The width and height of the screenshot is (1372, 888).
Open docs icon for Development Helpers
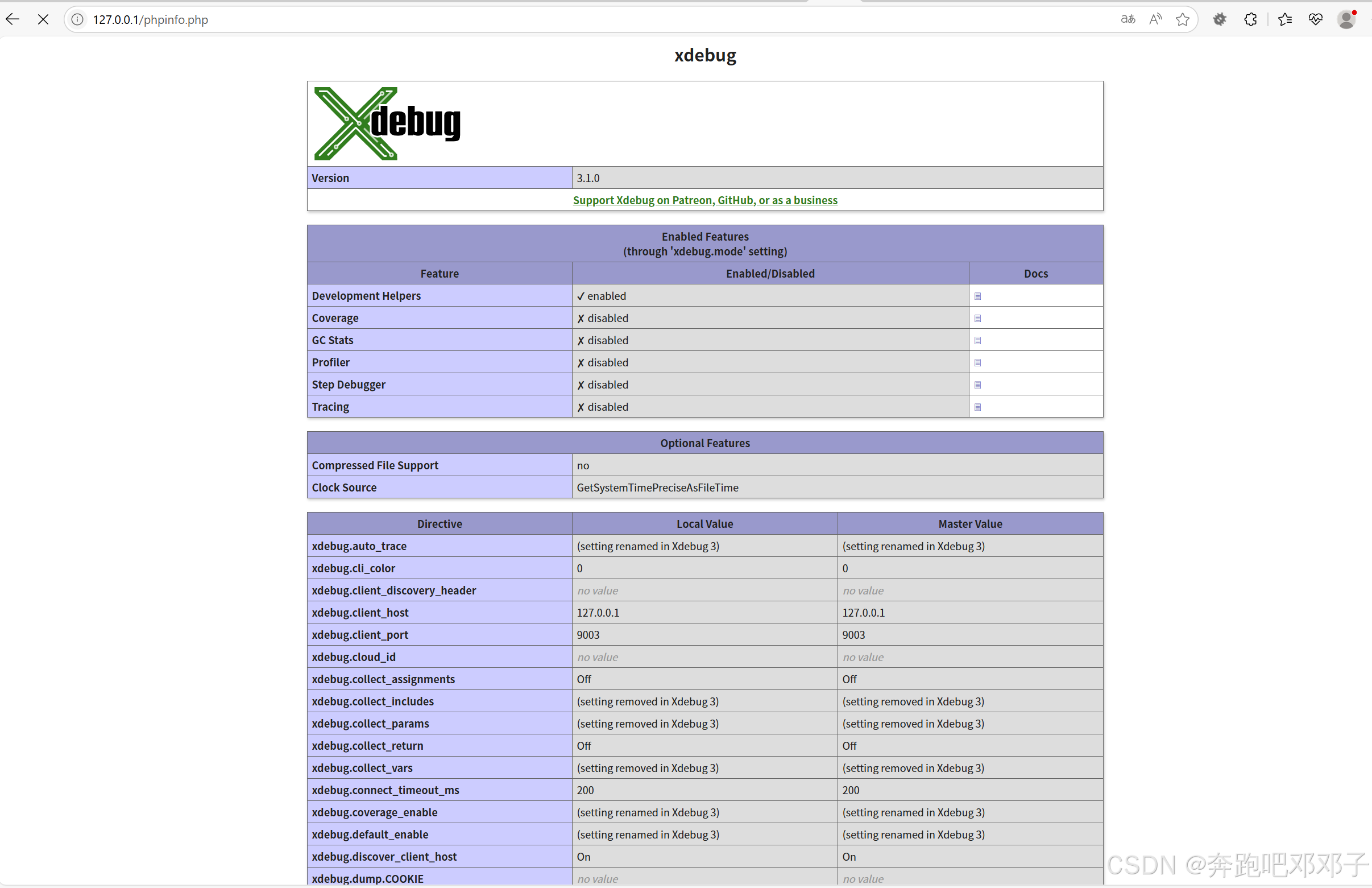[x=977, y=296]
